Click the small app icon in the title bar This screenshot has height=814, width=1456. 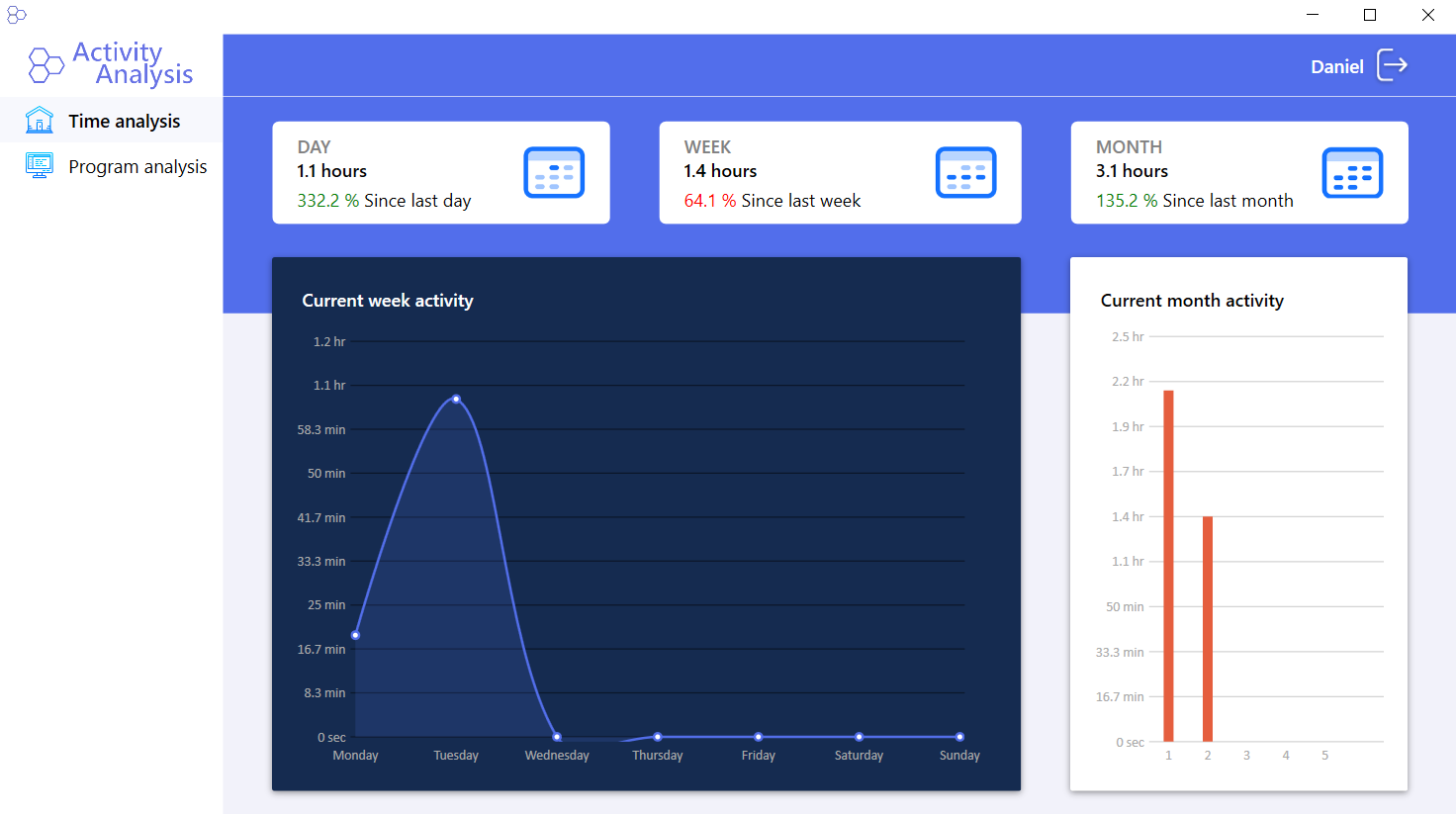click(16, 14)
